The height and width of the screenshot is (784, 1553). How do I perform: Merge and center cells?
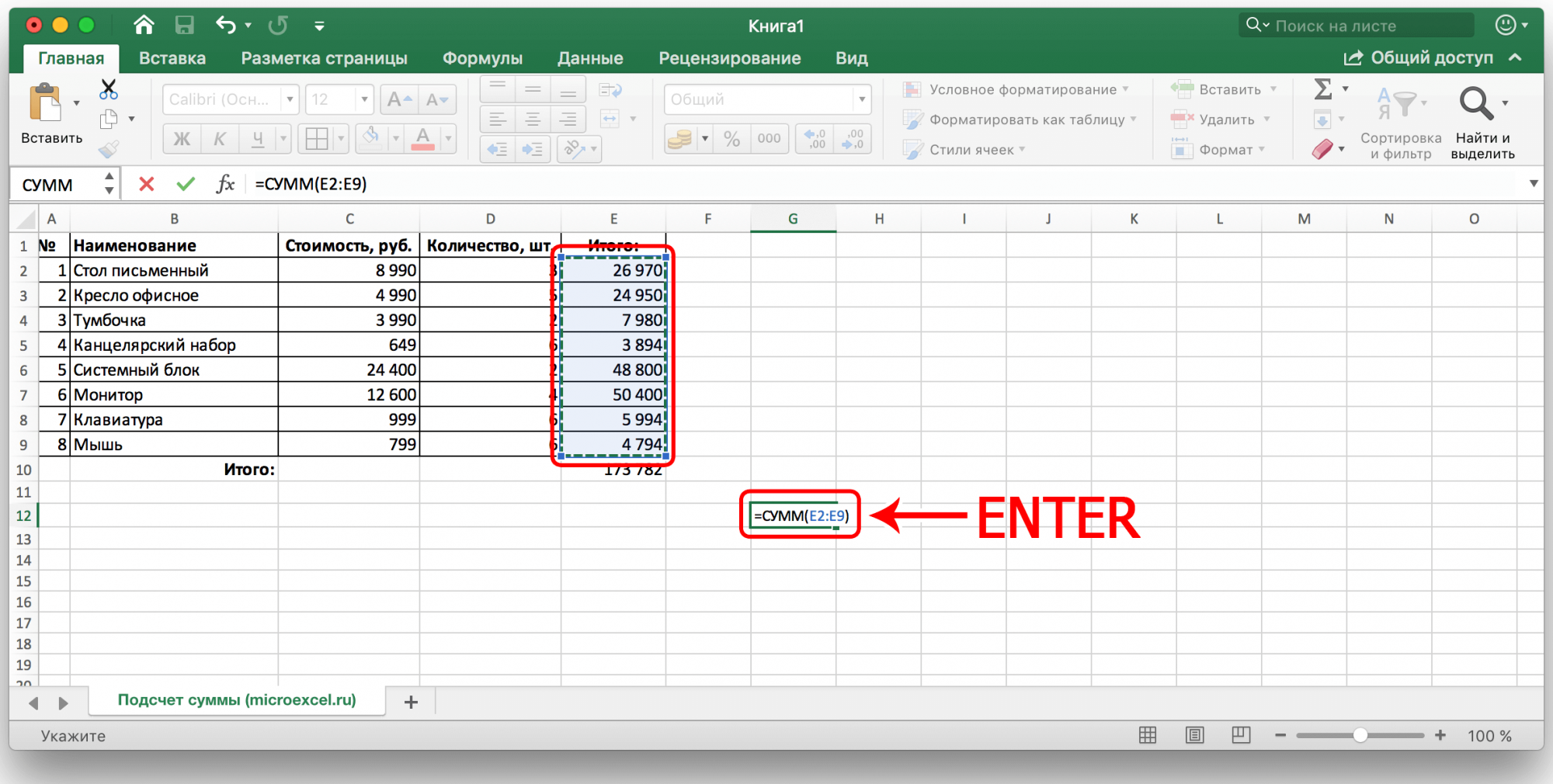click(x=610, y=119)
